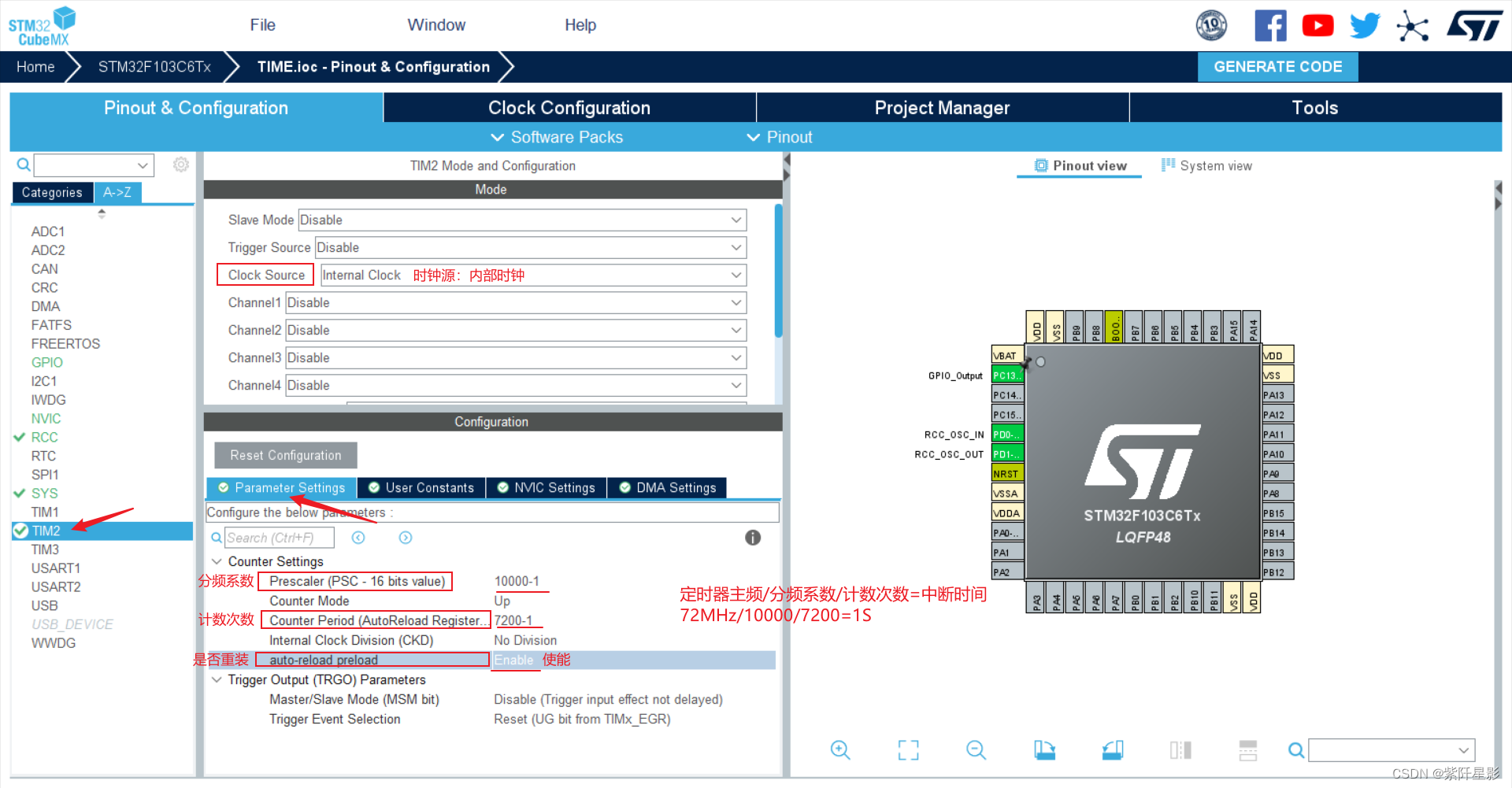Open the categories settings gear icon
Screen dimensions: 1512x788
click(x=181, y=165)
